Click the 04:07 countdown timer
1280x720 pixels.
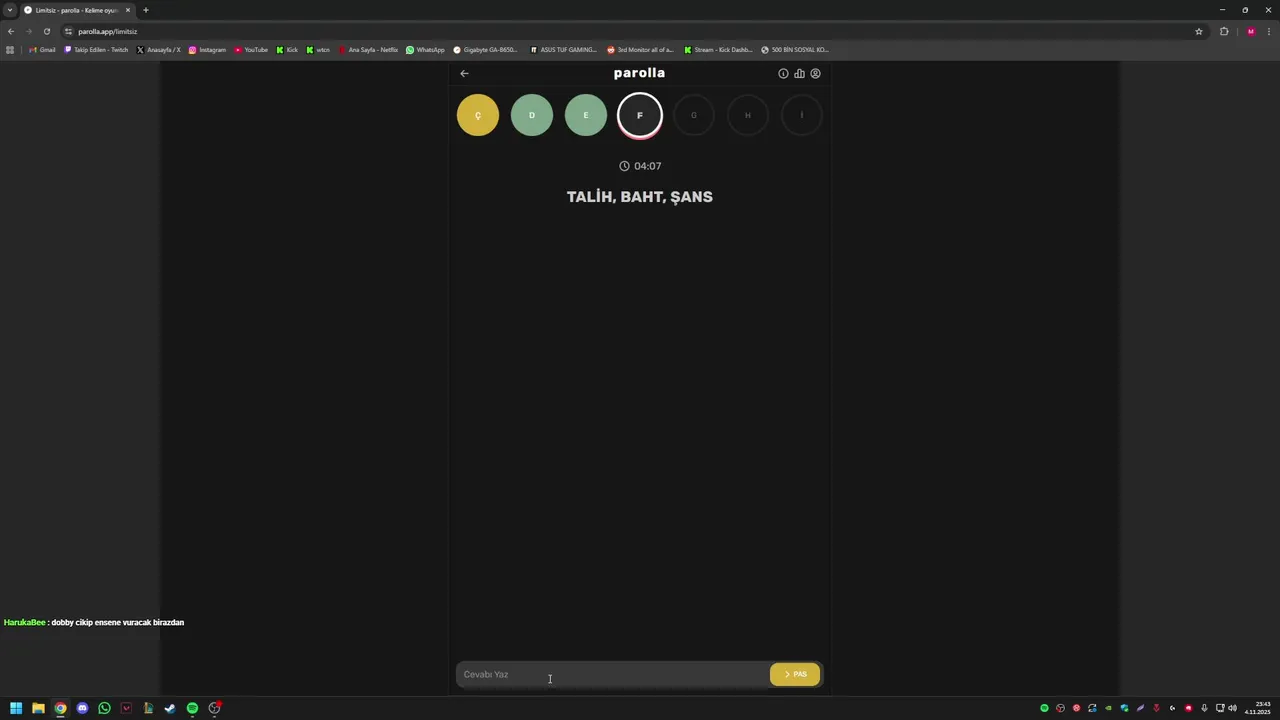(640, 166)
